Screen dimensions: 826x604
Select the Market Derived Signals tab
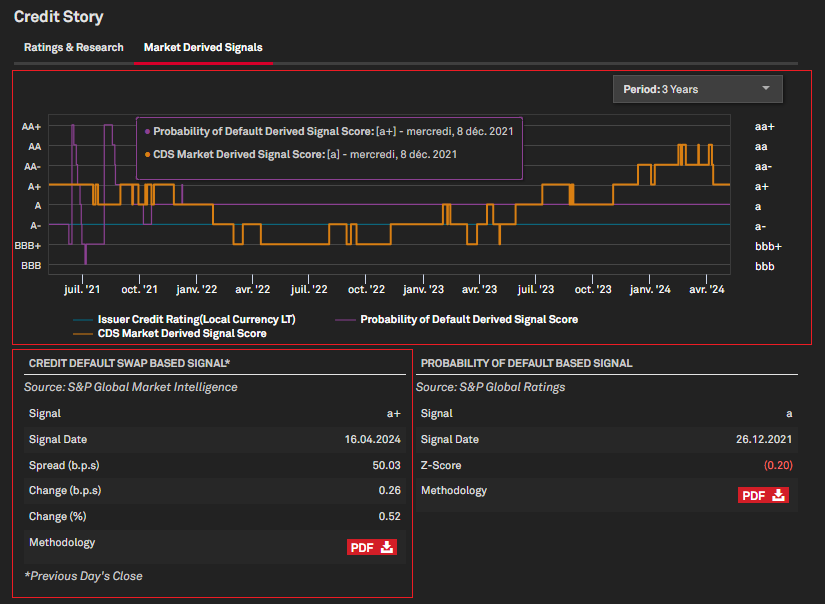[x=203, y=47]
